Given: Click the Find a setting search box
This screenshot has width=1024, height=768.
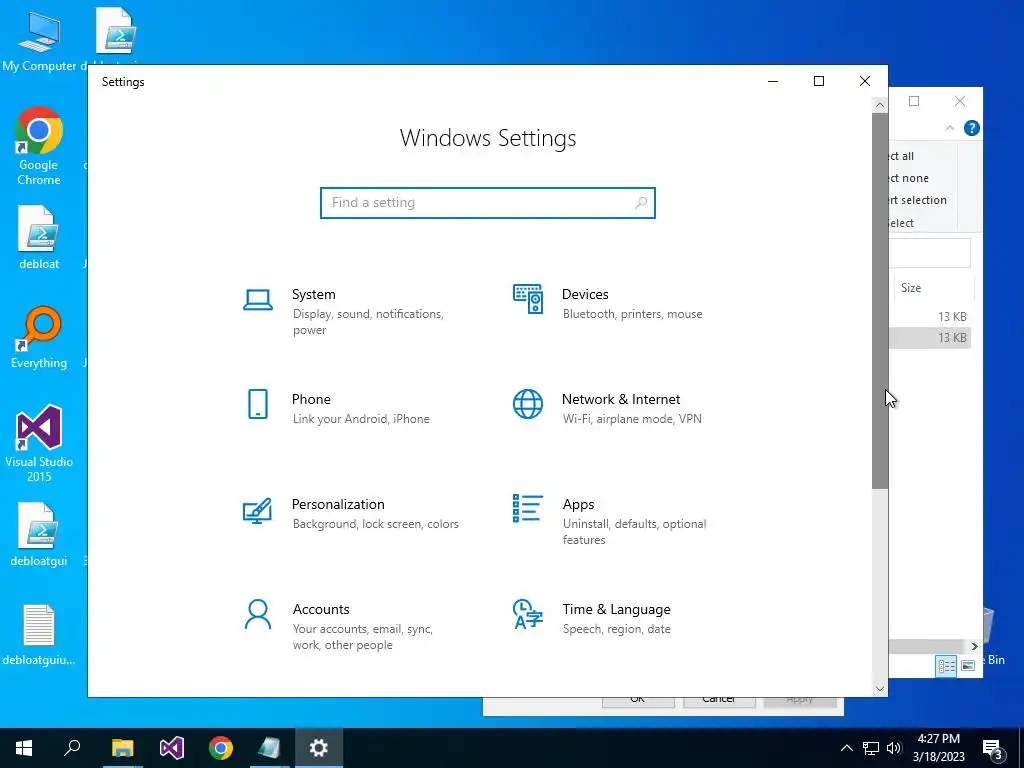Looking at the screenshot, I should [487, 203].
